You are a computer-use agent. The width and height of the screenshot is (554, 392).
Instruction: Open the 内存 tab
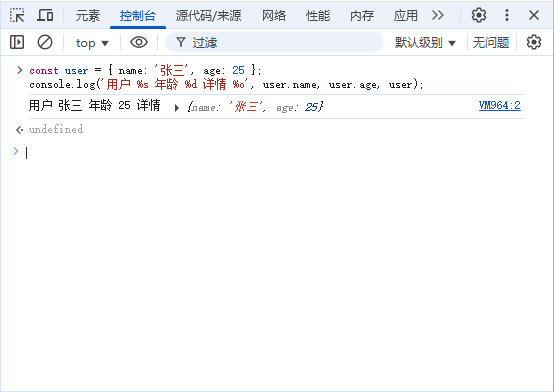(362, 16)
